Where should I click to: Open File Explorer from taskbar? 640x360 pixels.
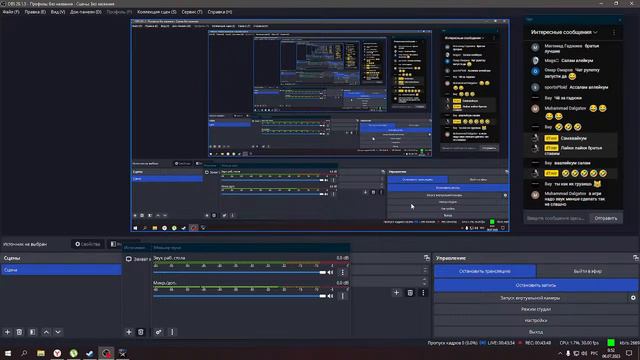coord(41,353)
